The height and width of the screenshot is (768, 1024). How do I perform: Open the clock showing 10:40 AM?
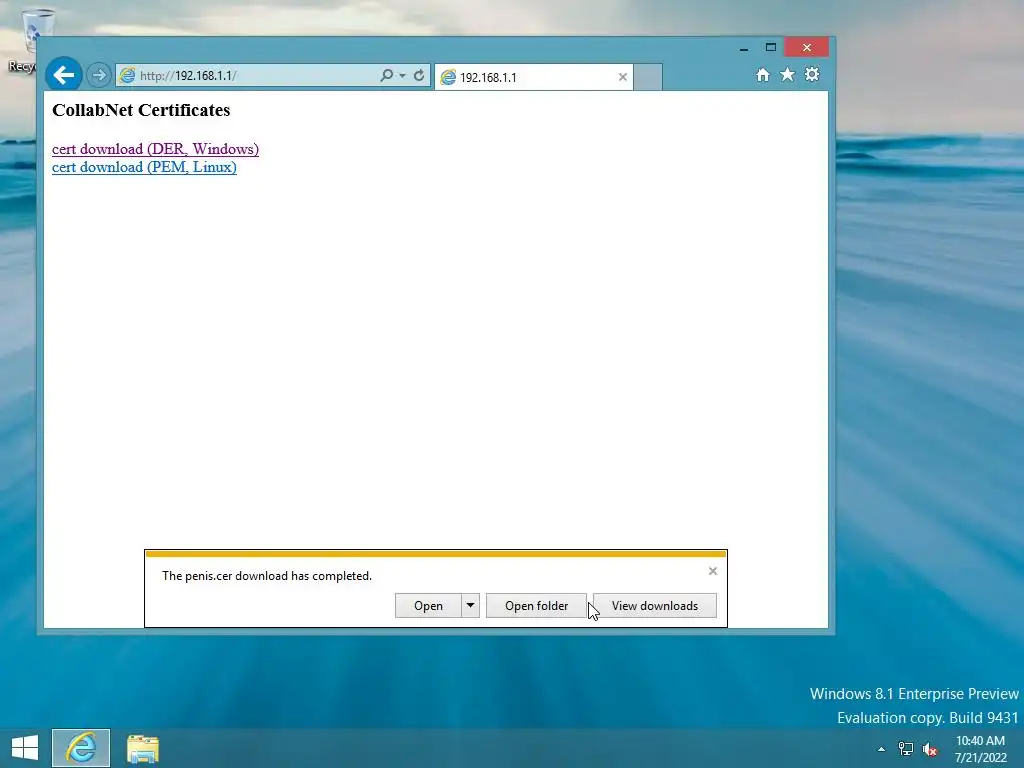tap(980, 748)
